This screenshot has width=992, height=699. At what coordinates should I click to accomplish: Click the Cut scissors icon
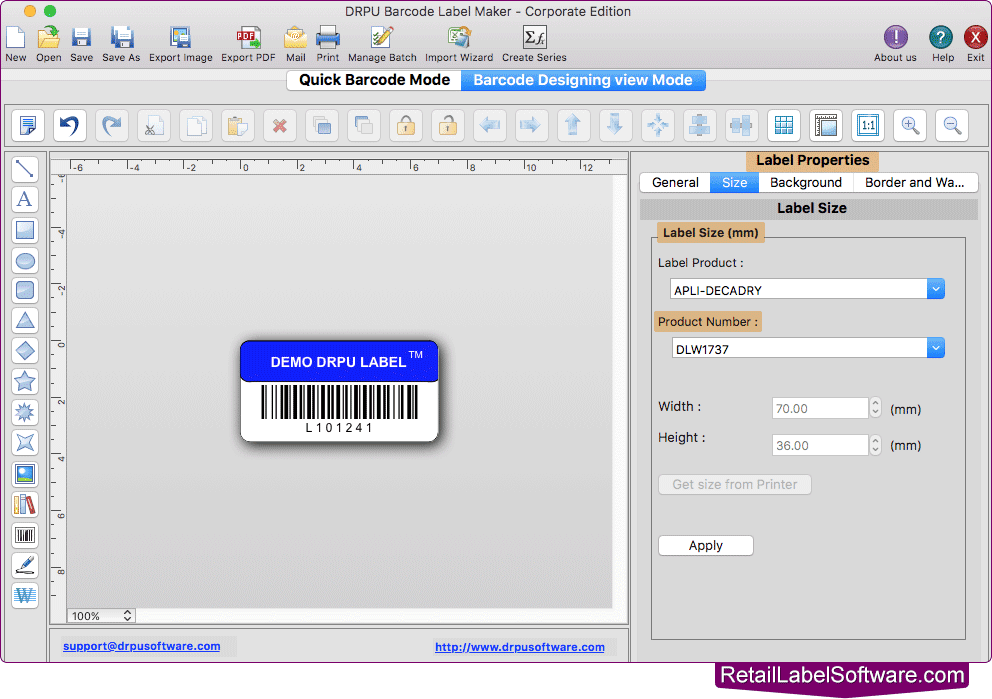[154, 125]
